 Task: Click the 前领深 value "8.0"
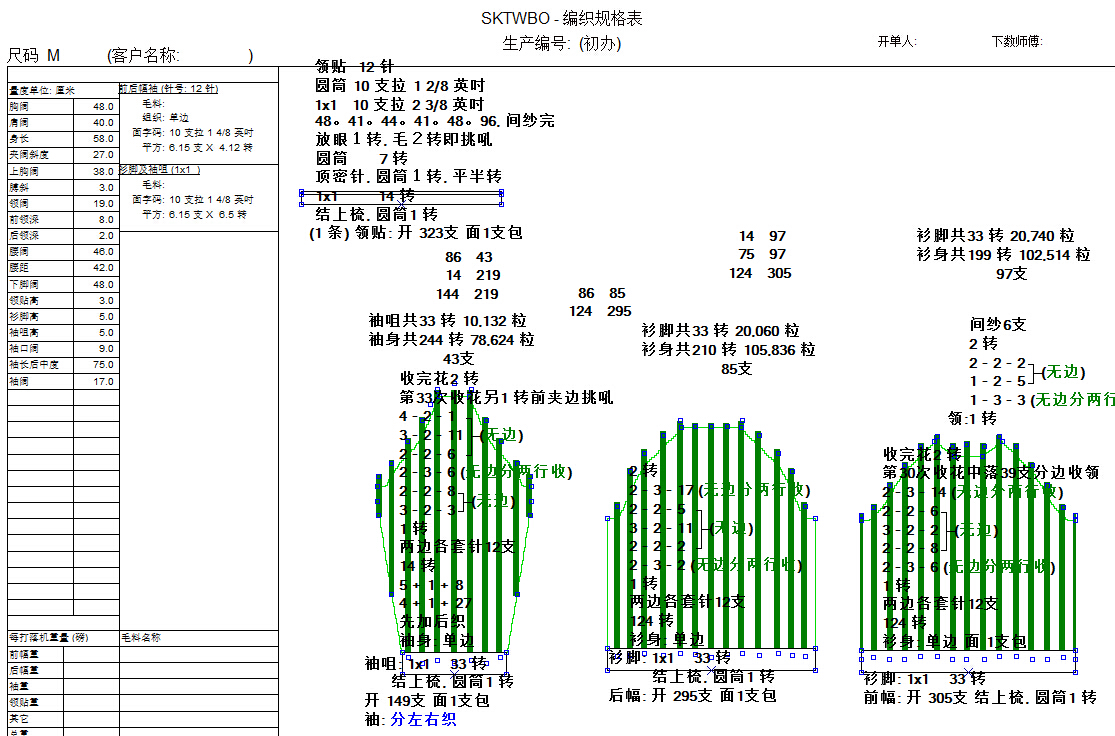tap(106, 220)
